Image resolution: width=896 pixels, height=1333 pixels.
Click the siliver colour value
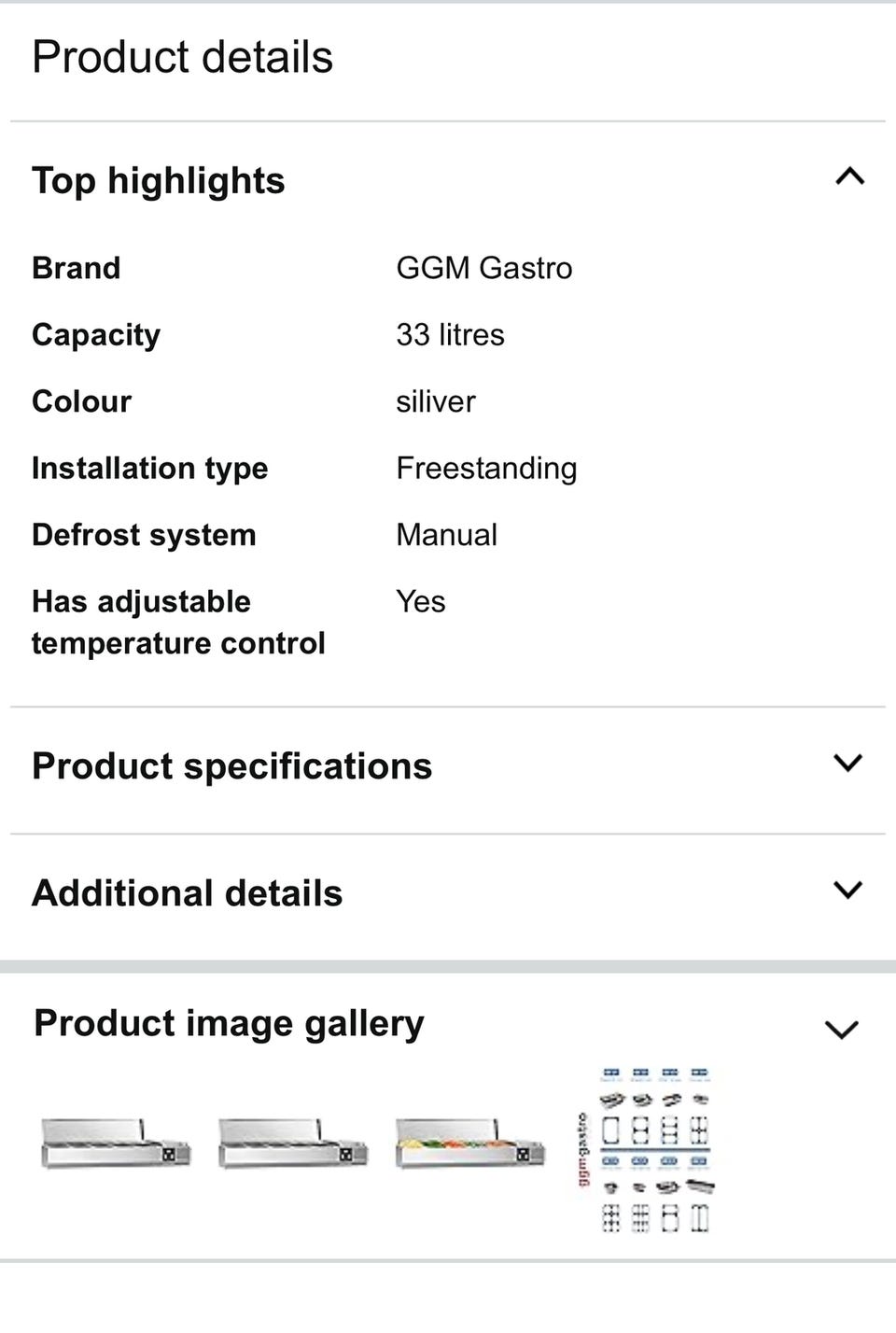(435, 401)
